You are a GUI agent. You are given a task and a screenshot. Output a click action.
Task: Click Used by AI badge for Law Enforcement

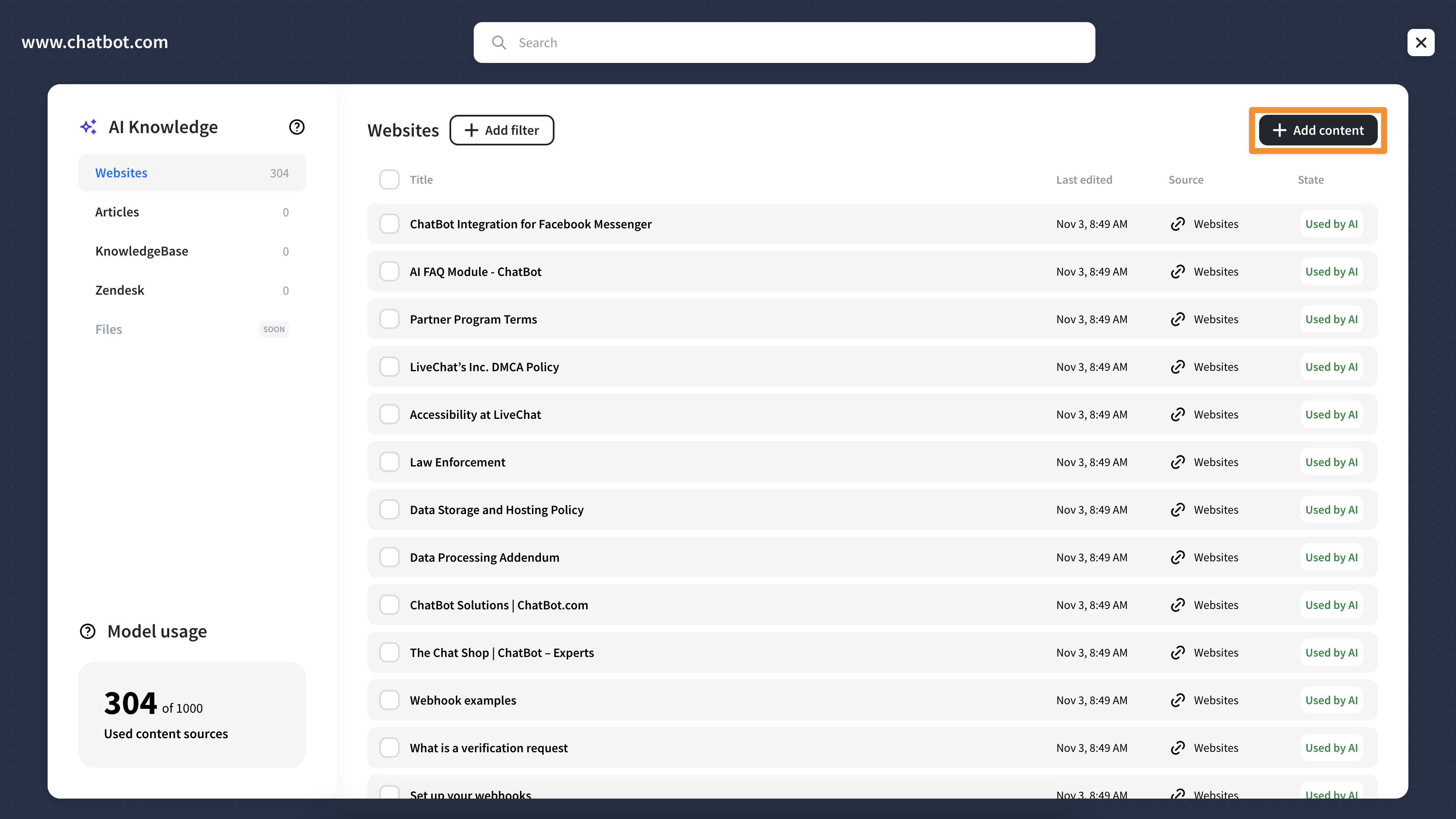1331,462
